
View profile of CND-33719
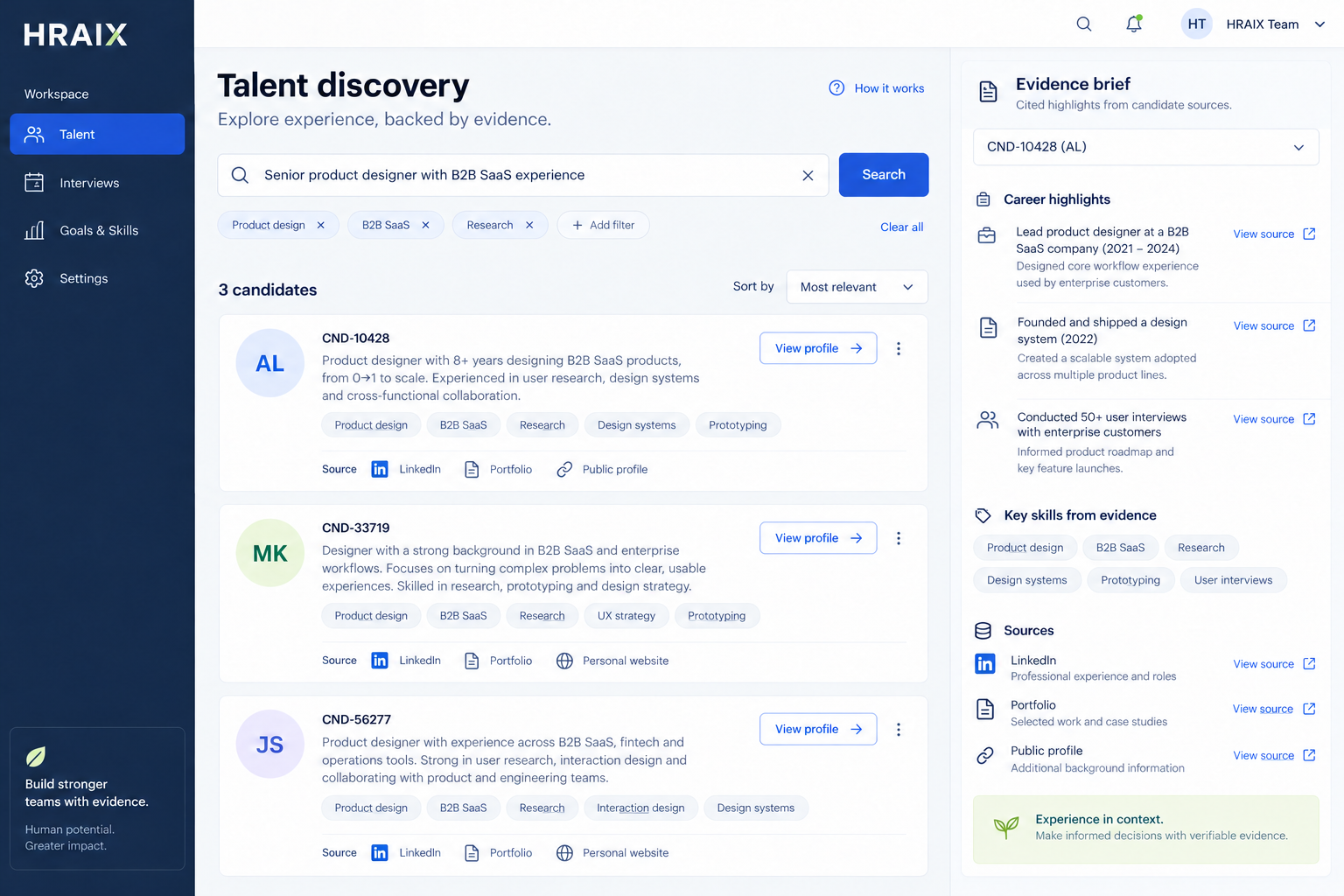818,538
